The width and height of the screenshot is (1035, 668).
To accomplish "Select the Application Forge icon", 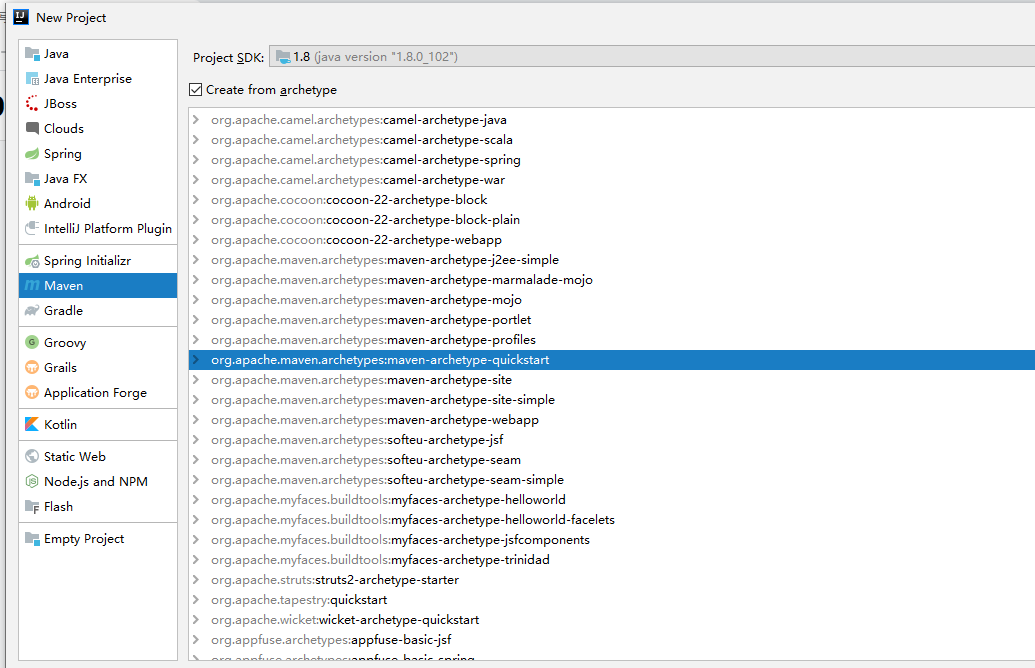I will coord(32,392).
